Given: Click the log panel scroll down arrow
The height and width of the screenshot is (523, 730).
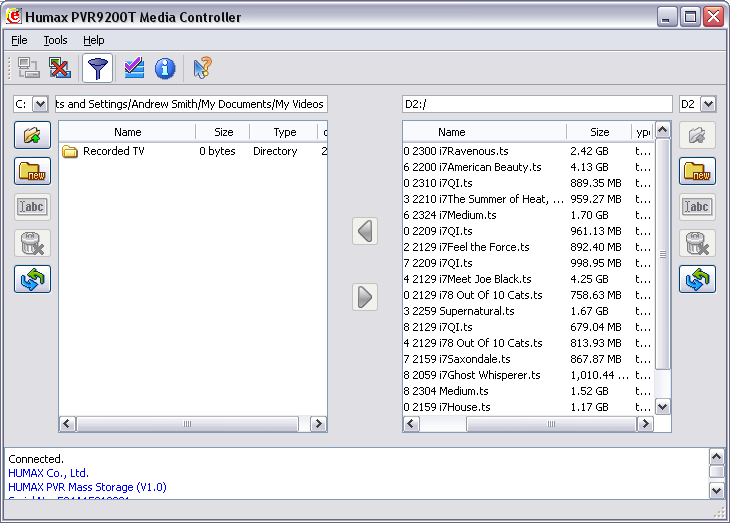Looking at the screenshot, I should 716,490.
